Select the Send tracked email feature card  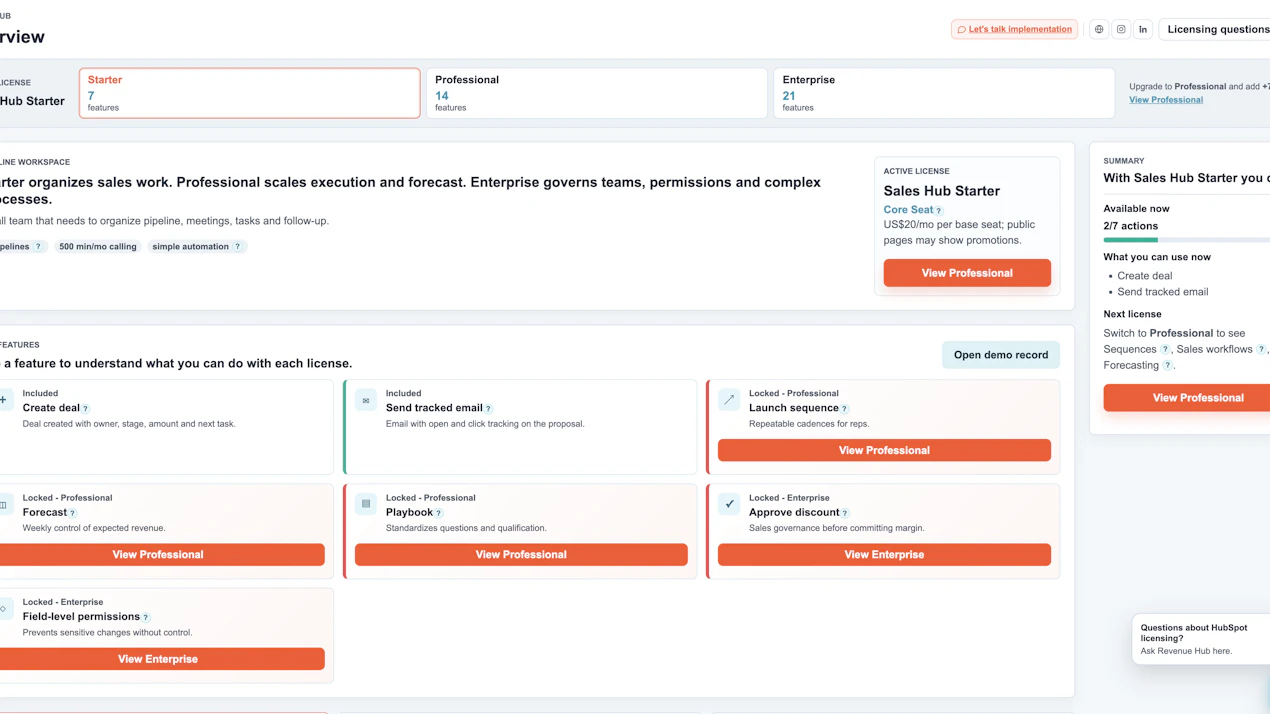(x=520, y=427)
